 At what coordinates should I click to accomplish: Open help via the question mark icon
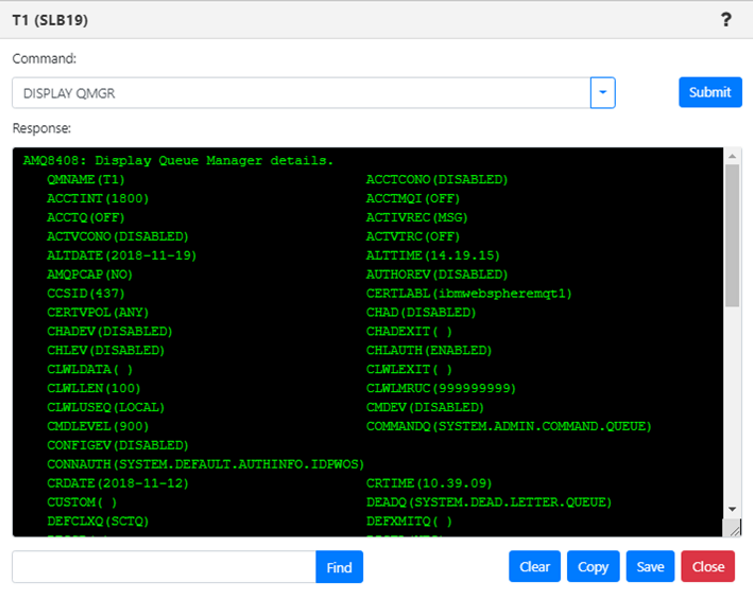tap(726, 20)
